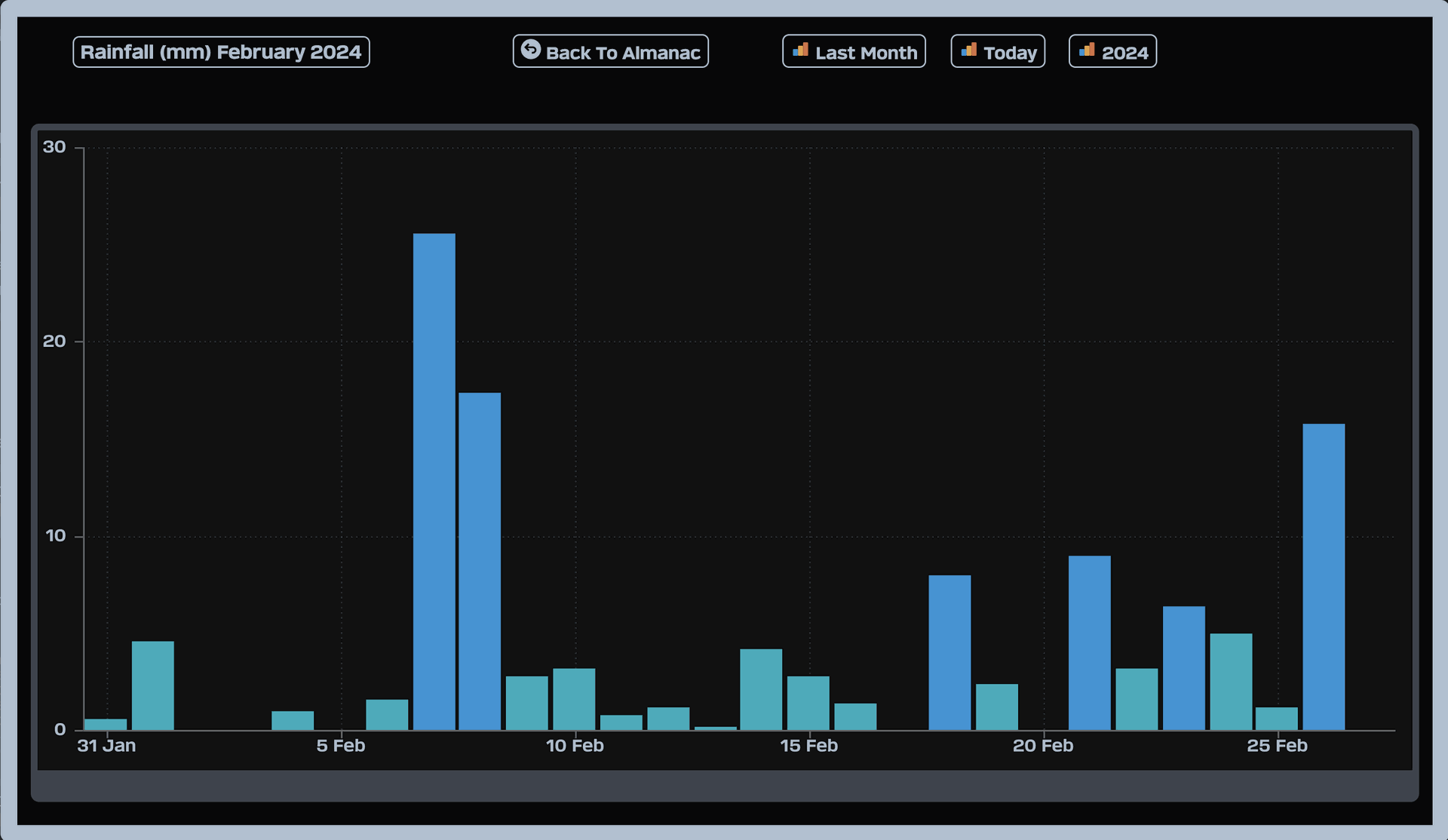1448x840 pixels.
Task: Open the Last Month rainfall chart
Action: 866,53
